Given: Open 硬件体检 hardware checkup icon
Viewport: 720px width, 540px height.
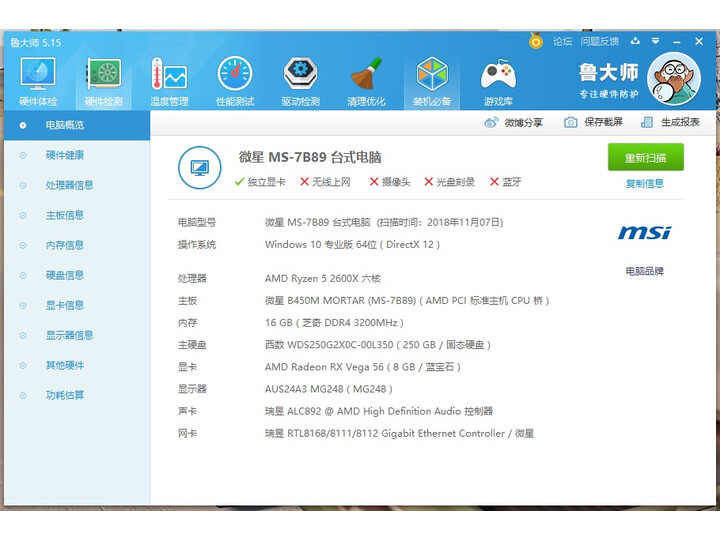Looking at the screenshot, I should [38, 73].
